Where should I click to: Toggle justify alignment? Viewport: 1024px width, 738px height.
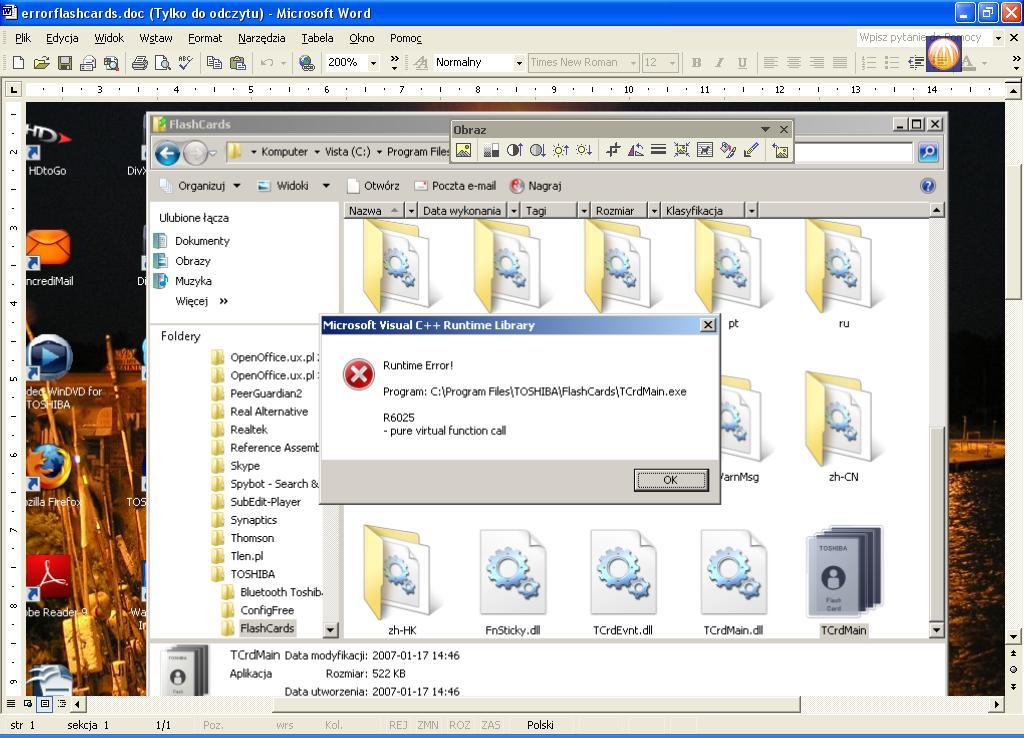point(840,63)
